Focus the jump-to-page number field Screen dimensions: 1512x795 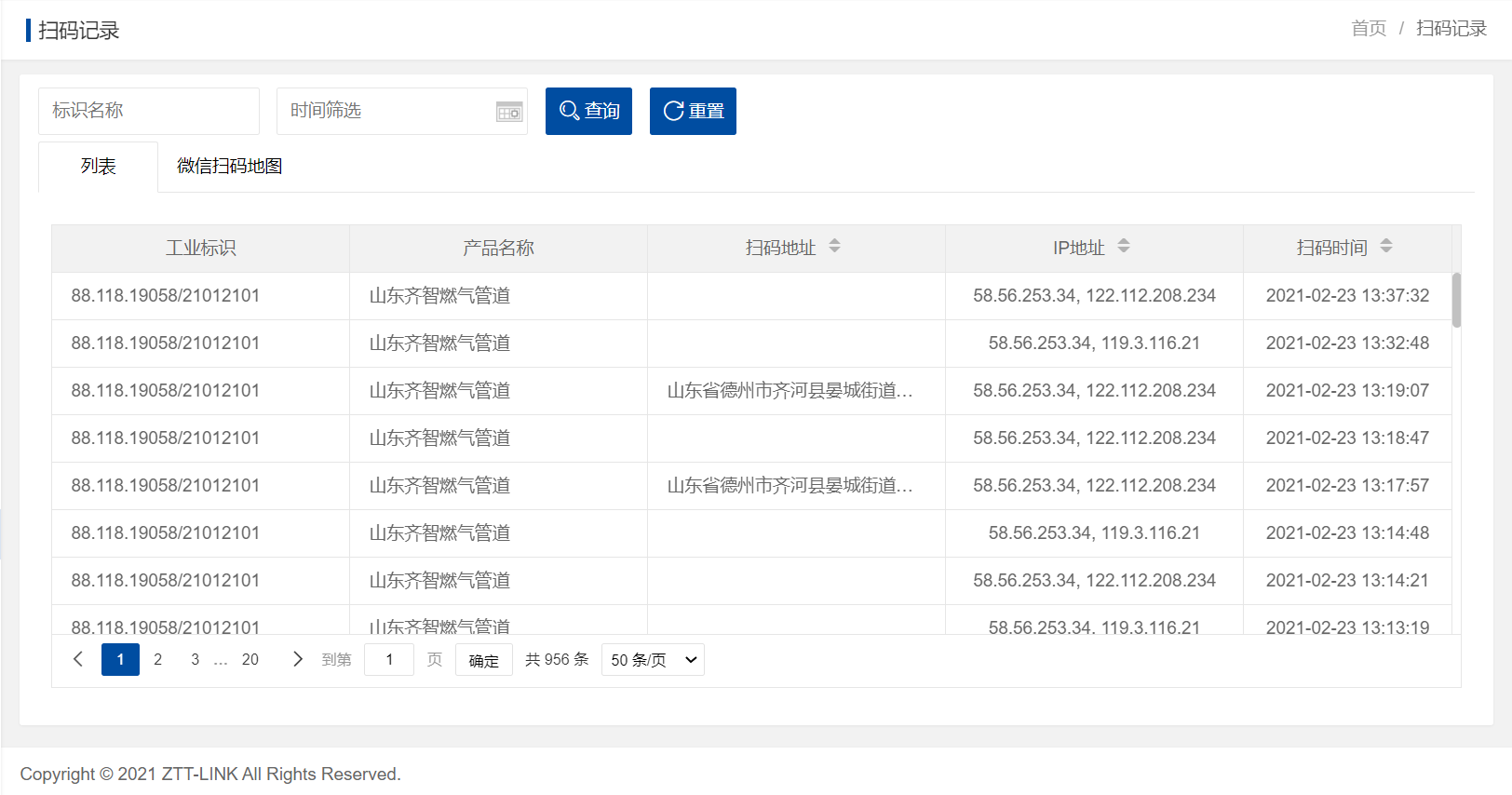click(389, 660)
